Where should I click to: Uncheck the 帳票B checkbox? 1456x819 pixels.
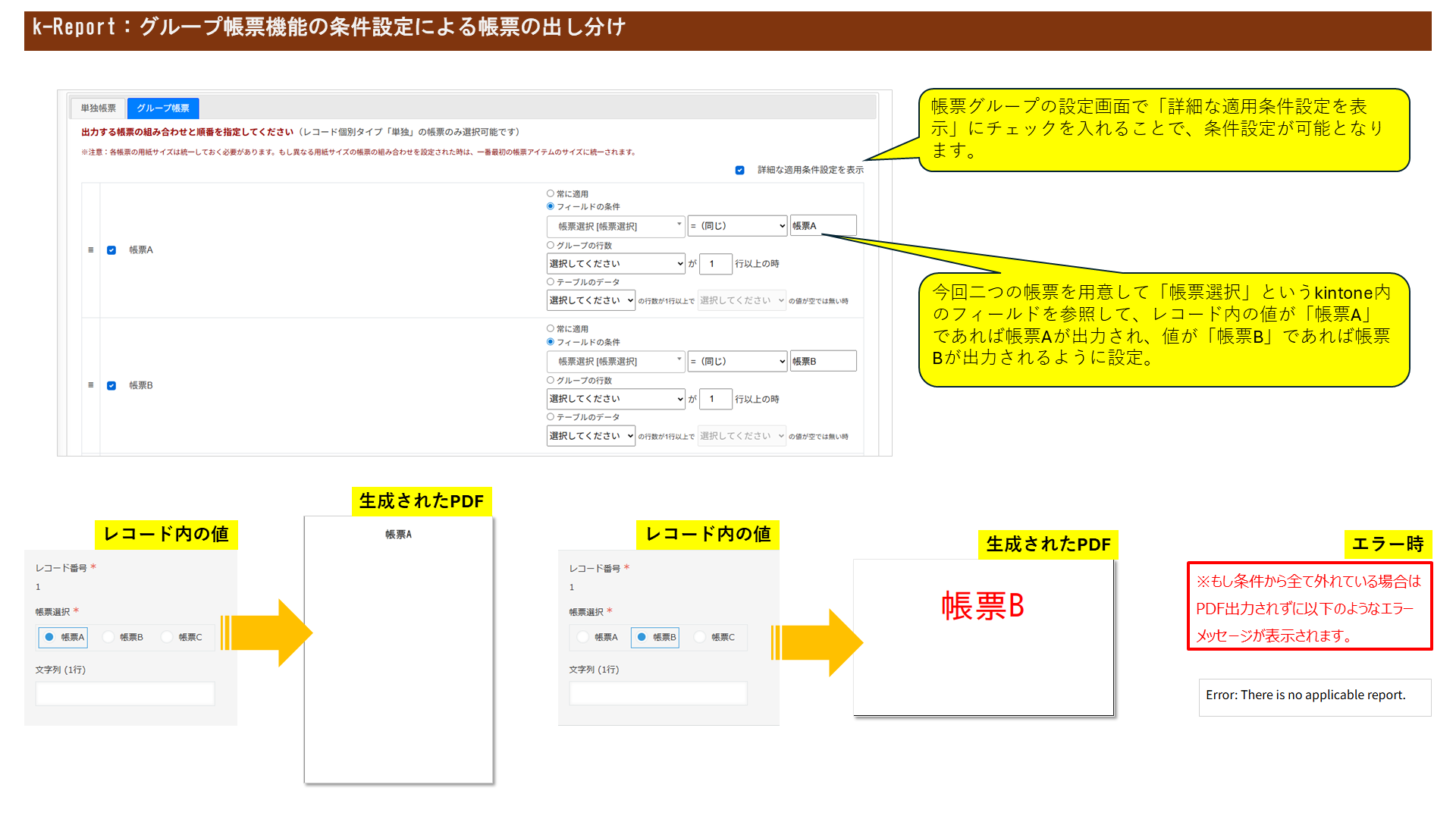(x=111, y=385)
